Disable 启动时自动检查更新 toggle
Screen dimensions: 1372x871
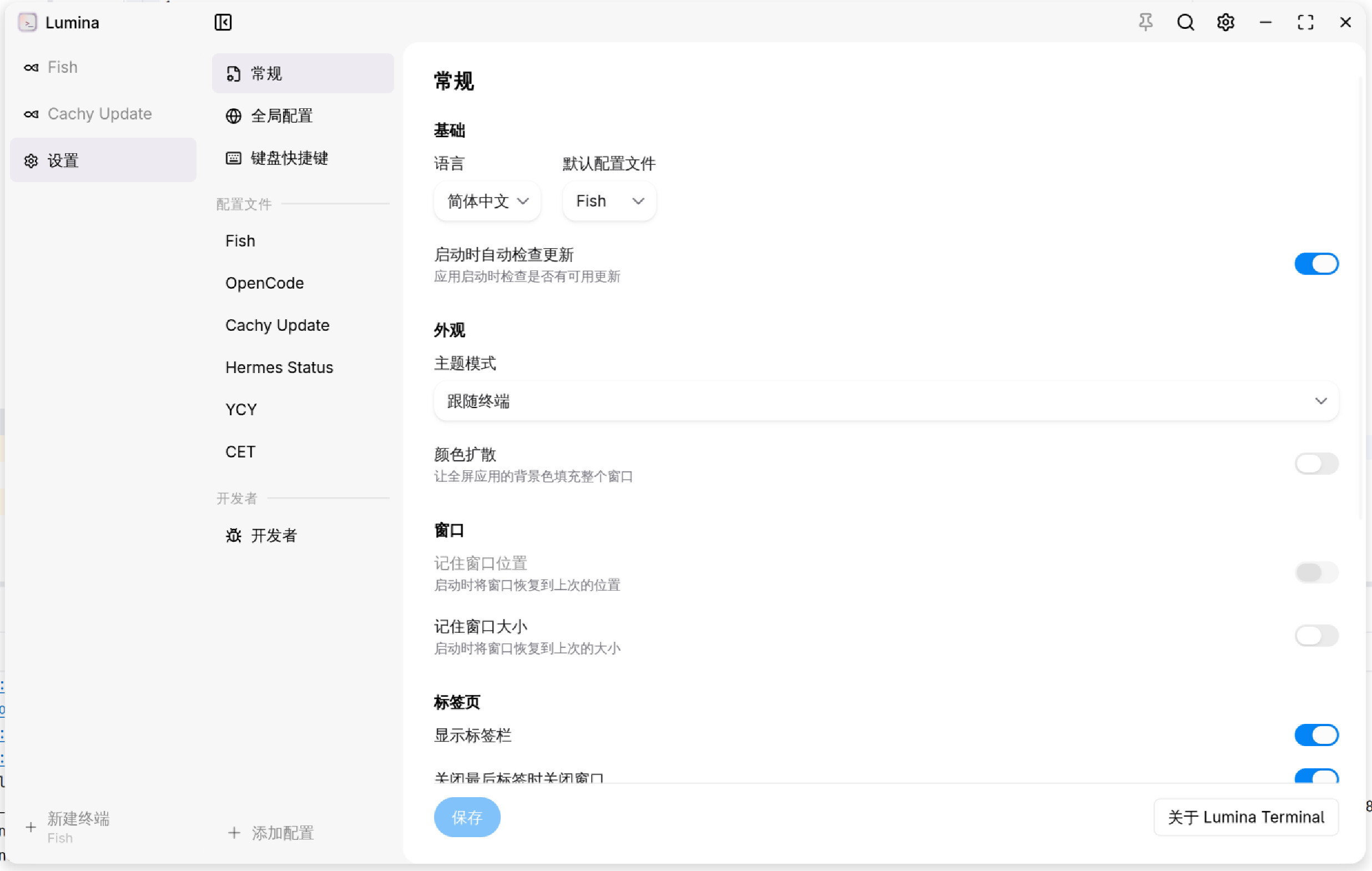pyautogui.click(x=1316, y=264)
